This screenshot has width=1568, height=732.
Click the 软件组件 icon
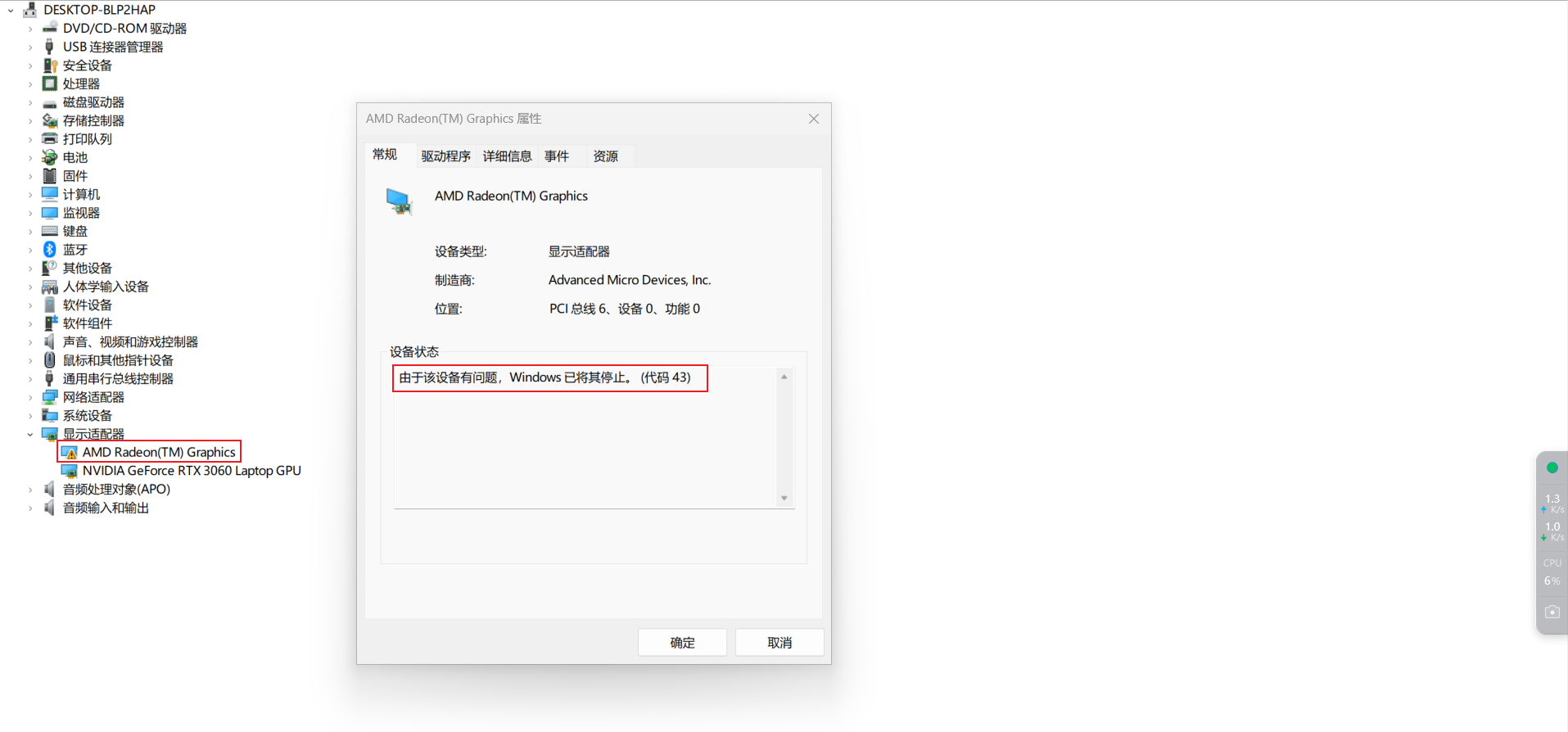[50, 323]
